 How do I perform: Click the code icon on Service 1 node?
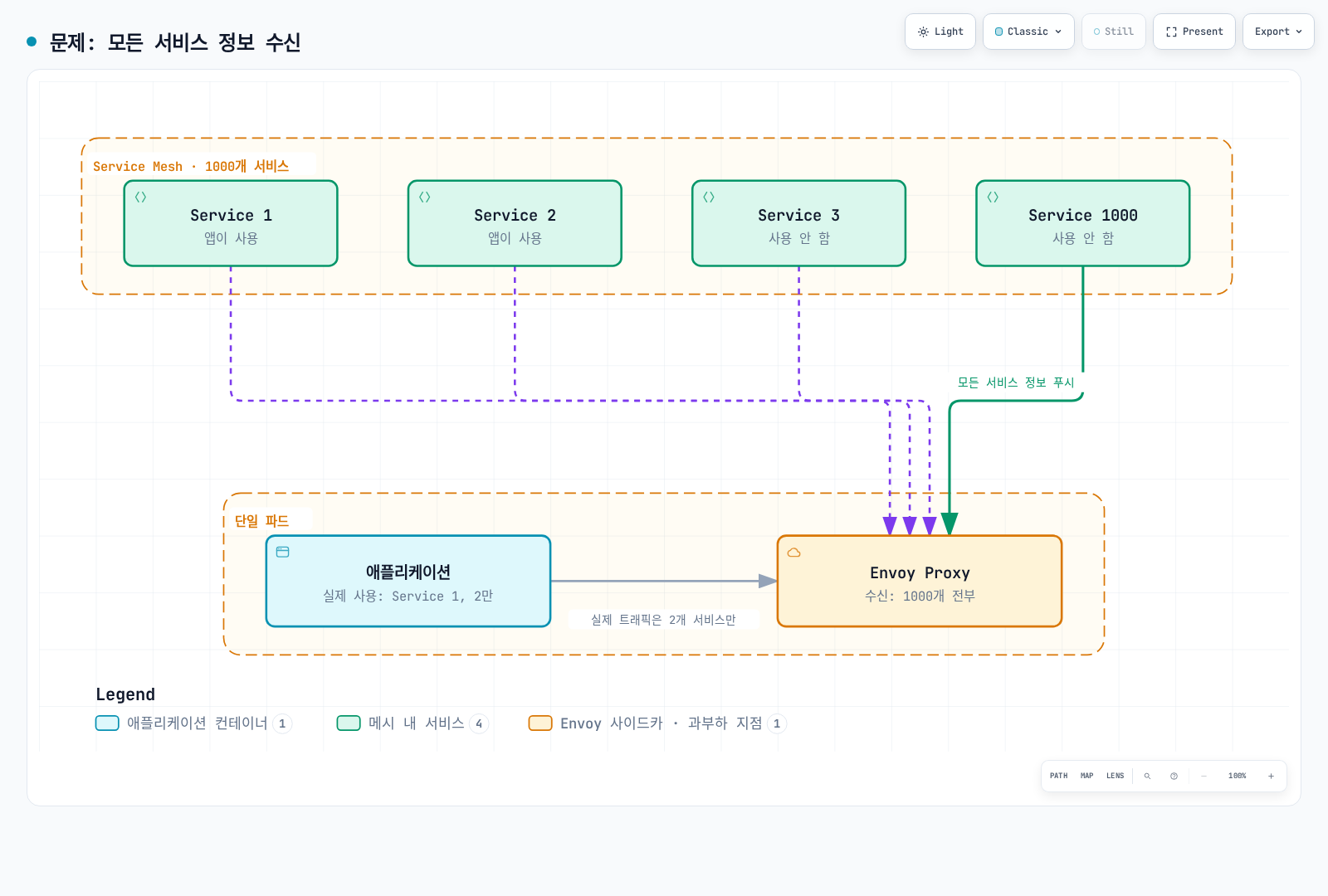coord(141,197)
